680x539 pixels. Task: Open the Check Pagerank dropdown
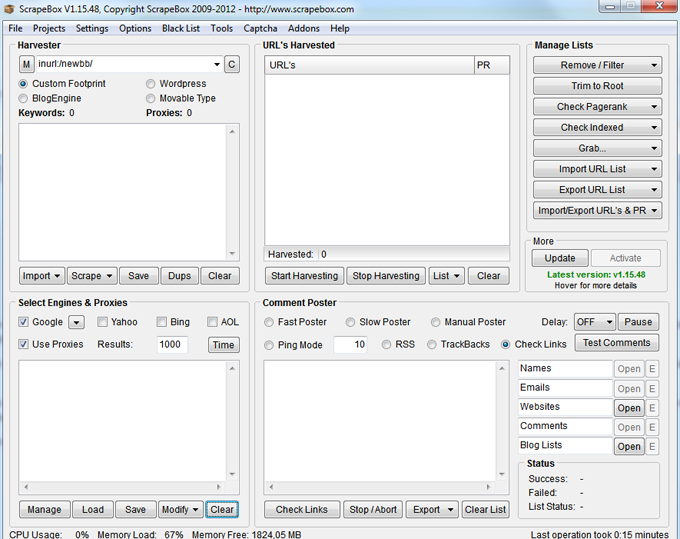click(x=597, y=107)
